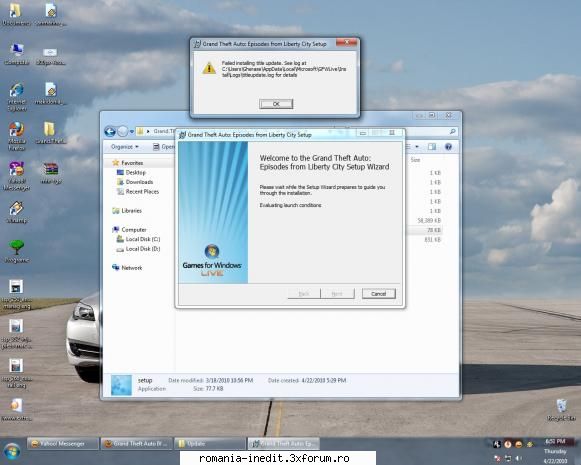Select the Yahoo! Messenger desktop icon
This screenshot has height=465, width=581.
[17, 176]
